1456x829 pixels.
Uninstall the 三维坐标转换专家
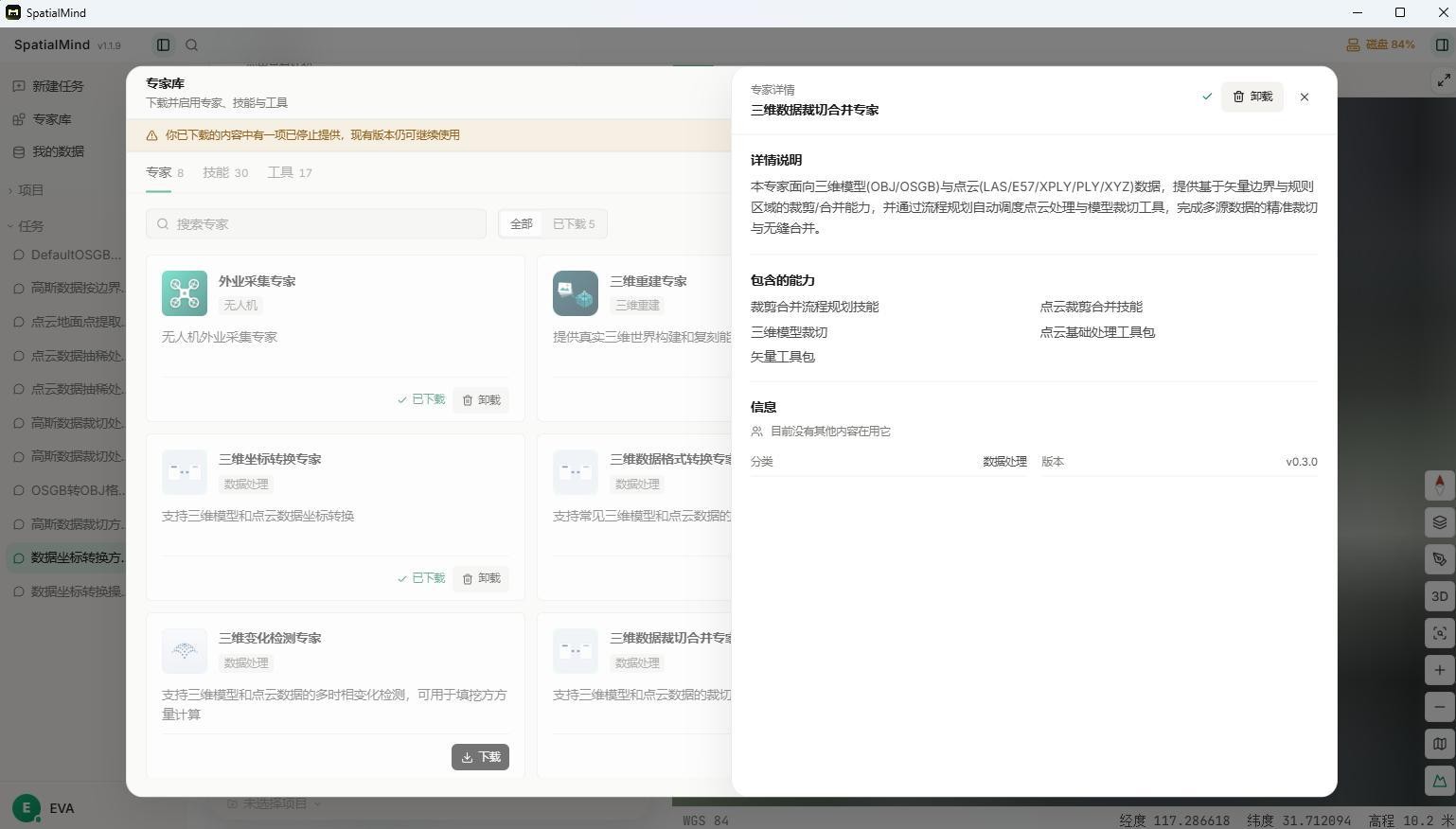point(481,578)
